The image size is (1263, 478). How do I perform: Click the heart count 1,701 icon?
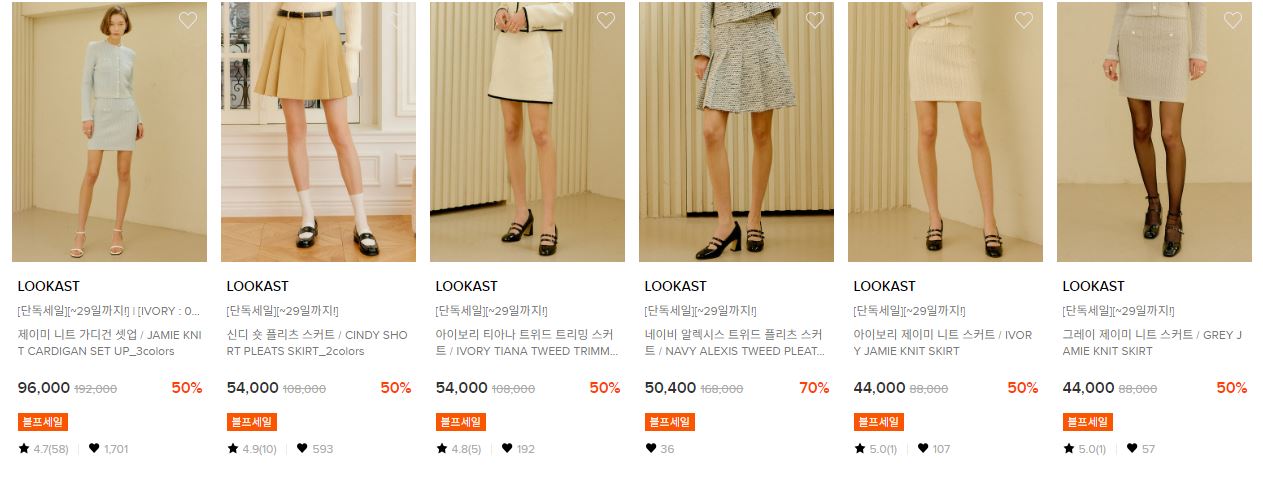point(94,449)
